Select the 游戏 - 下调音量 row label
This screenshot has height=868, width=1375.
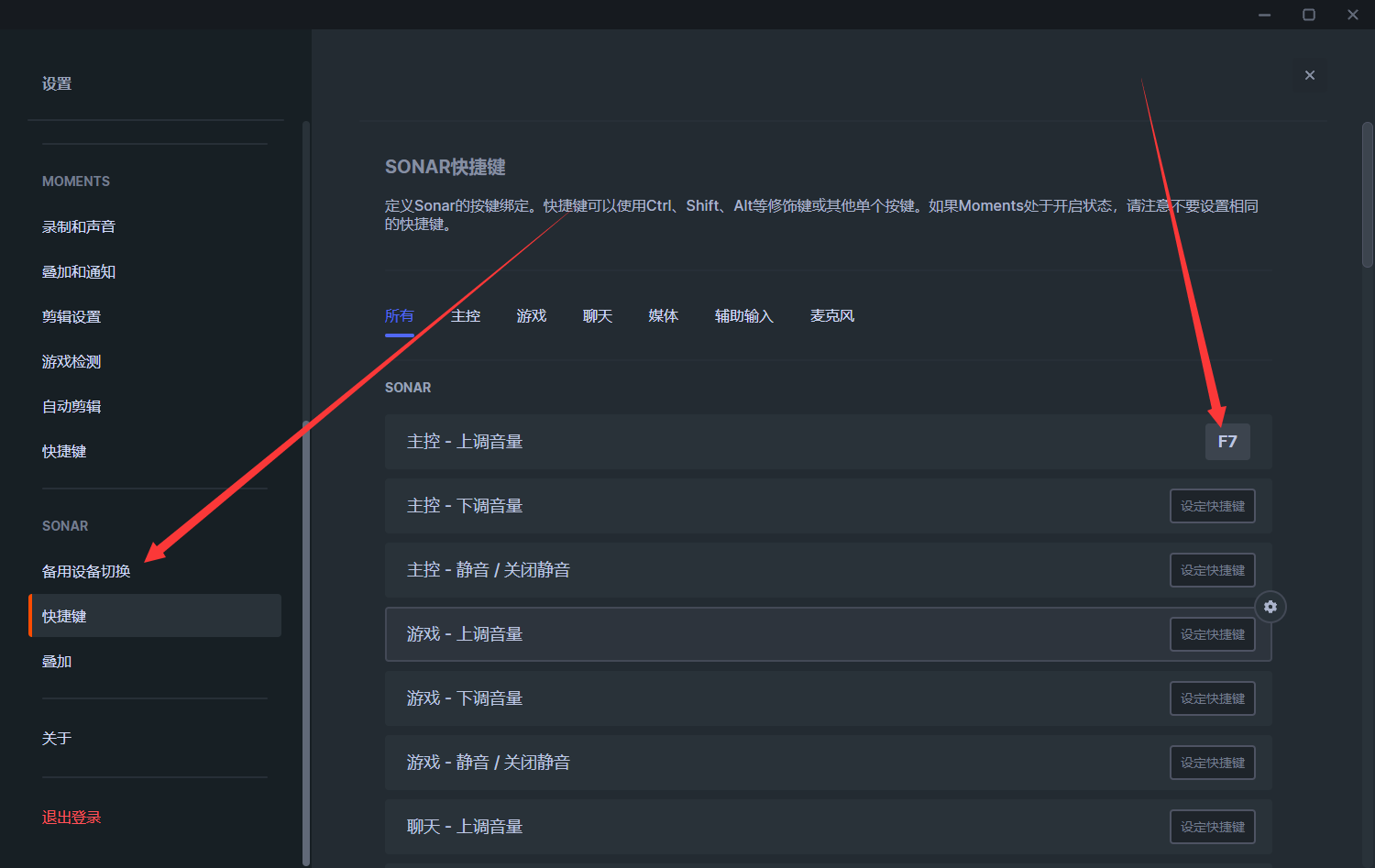click(465, 698)
